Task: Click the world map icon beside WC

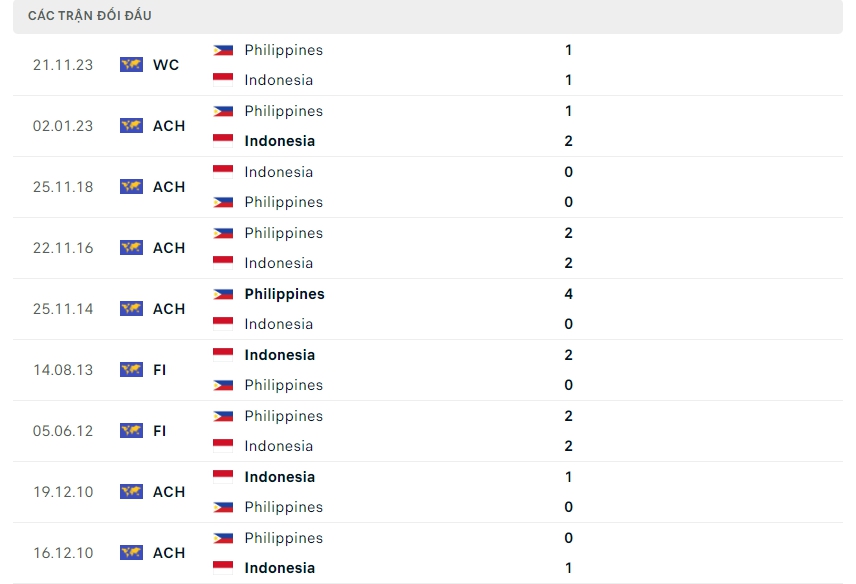Action: [x=131, y=65]
